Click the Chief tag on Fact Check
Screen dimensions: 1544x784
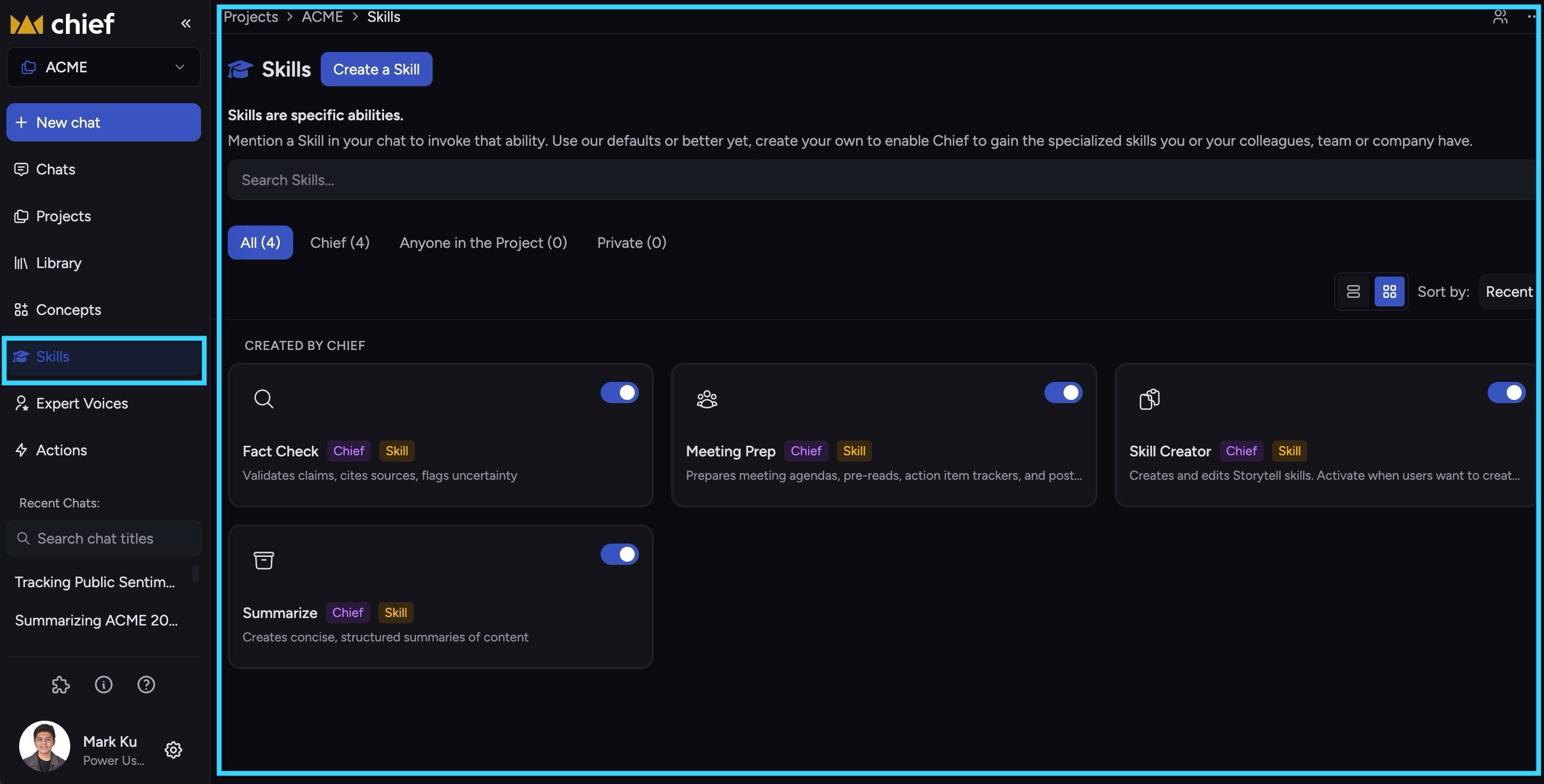click(349, 451)
